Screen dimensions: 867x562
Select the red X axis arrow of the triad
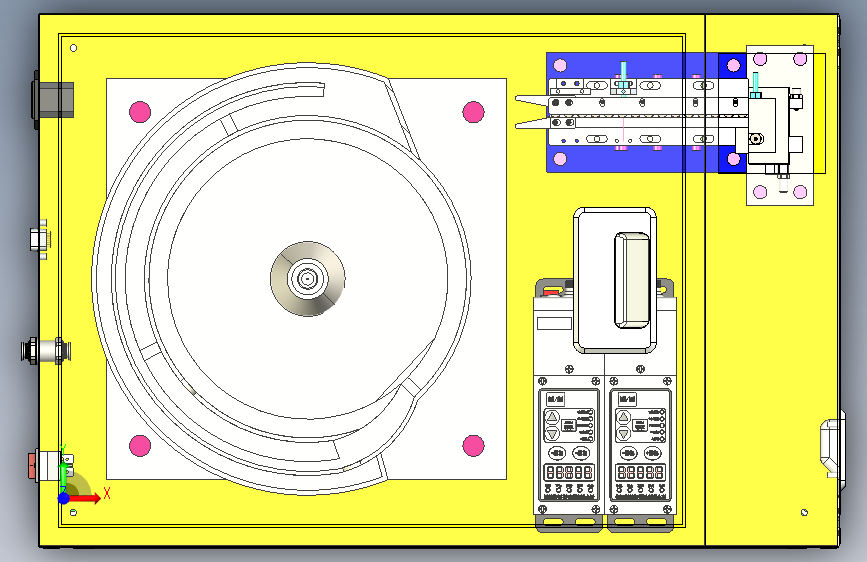click(84, 498)
